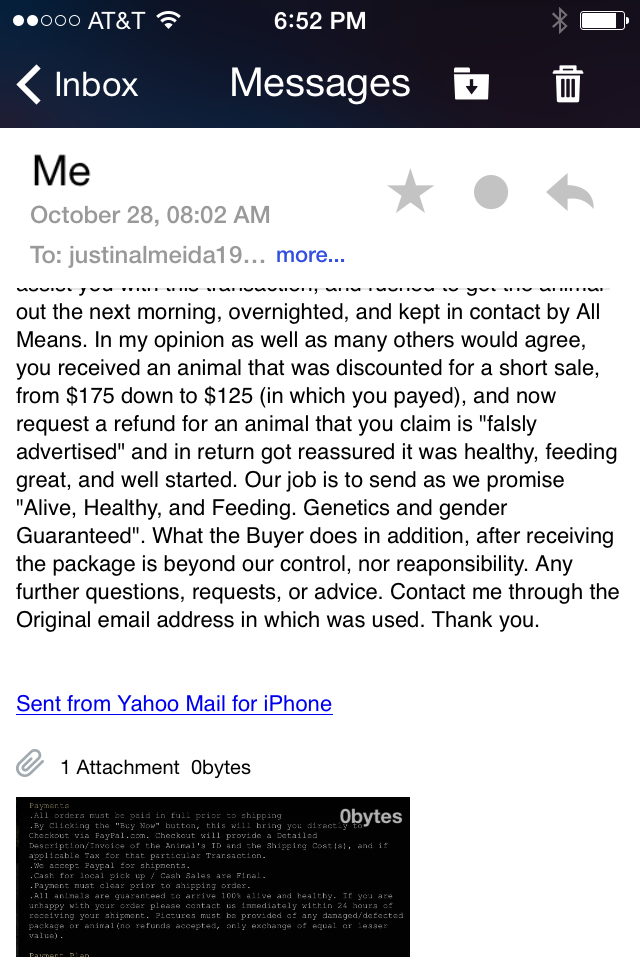Tap the Messages title header
Screen dimensions: 640x960
pos(320,83)
